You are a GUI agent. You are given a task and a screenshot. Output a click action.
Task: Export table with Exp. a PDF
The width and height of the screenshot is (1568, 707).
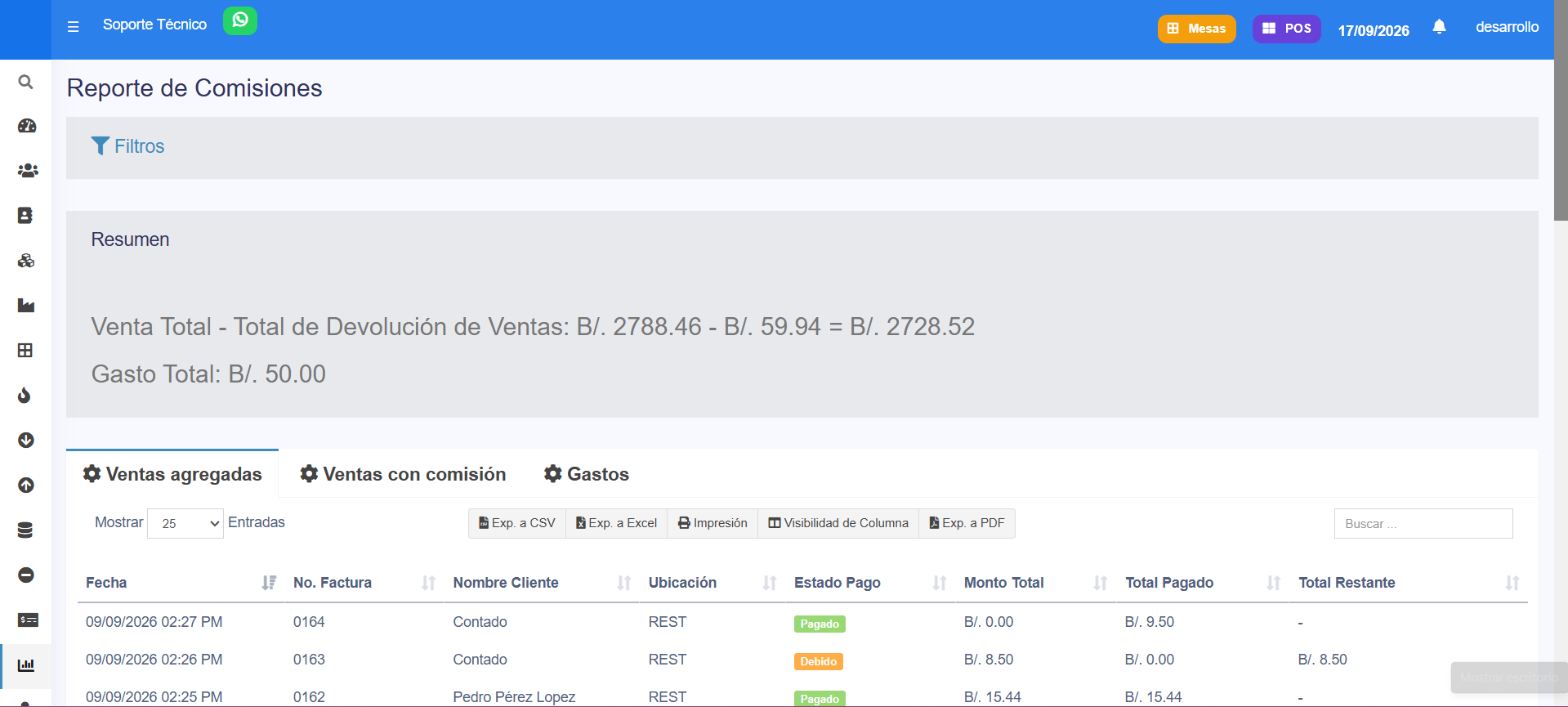coord(967,523)
